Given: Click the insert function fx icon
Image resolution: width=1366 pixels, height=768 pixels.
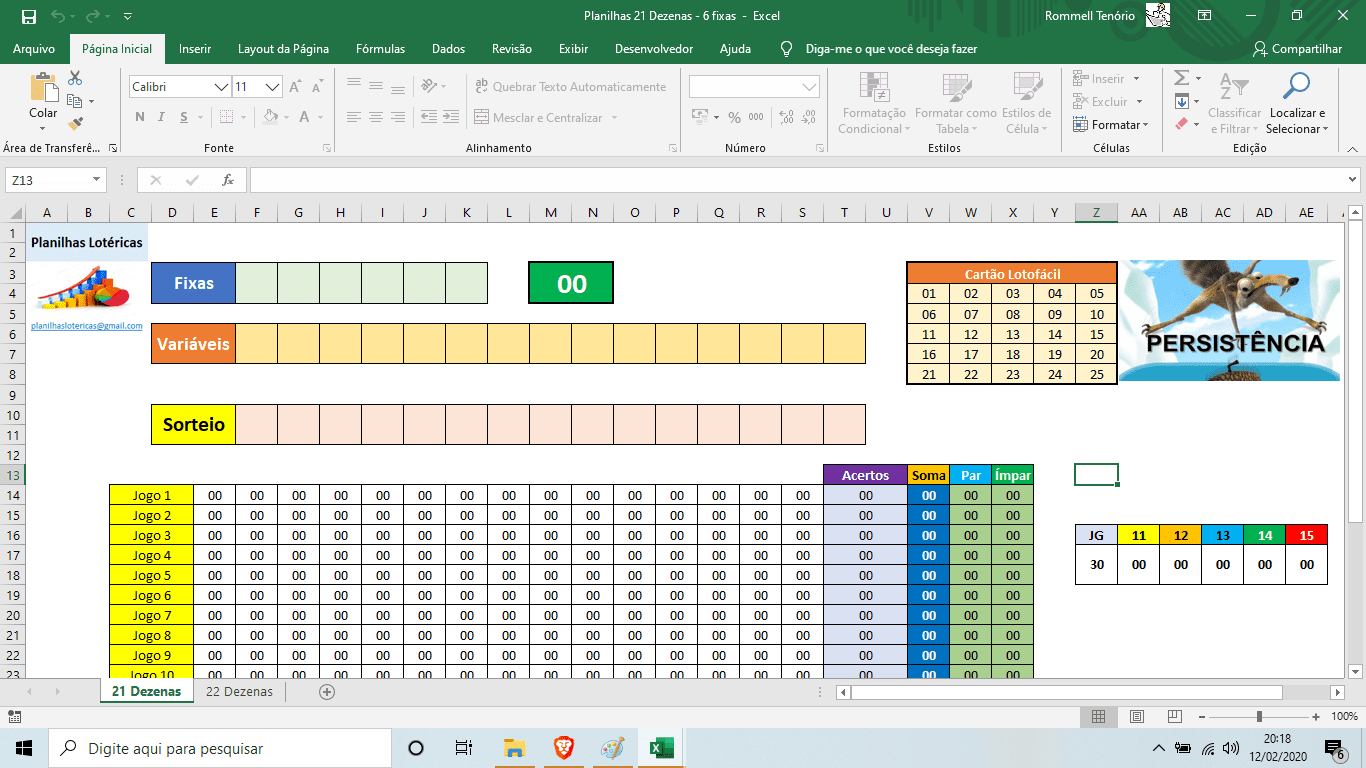Looking at the screenshot, I should (228, 180).
